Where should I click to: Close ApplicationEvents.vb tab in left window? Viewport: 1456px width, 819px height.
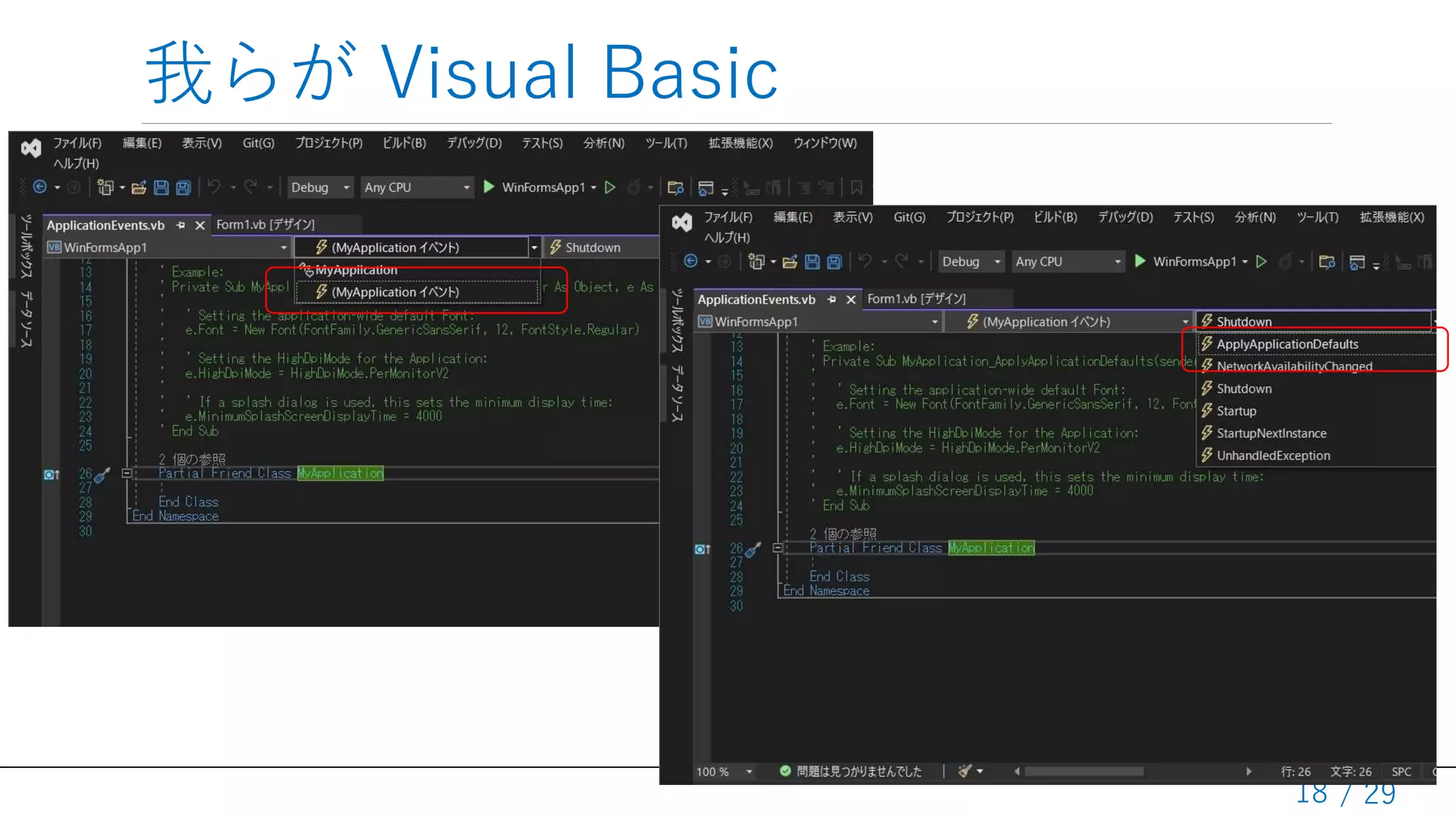pyautogui.click(x=200, y=225)
